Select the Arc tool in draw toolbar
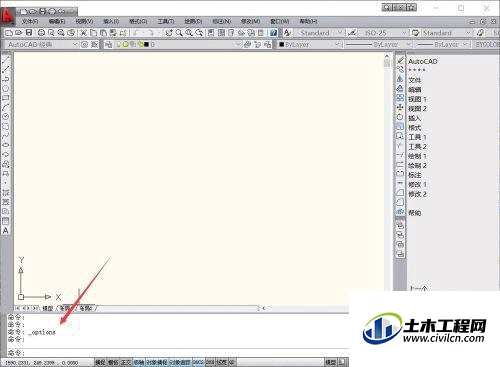The image size is (500, 367). (6, 107)
